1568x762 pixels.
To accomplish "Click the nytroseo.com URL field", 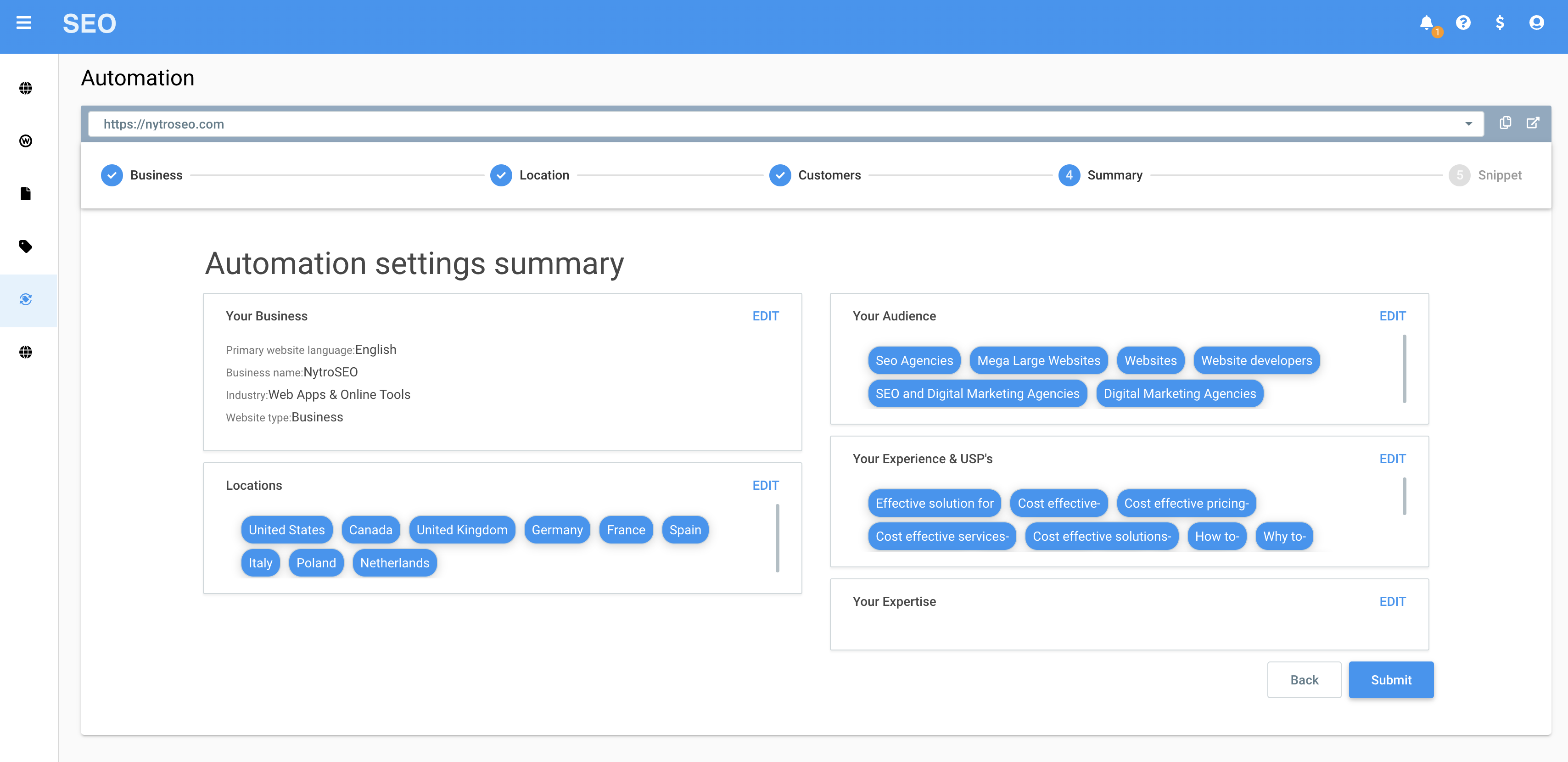I will 785,124.
